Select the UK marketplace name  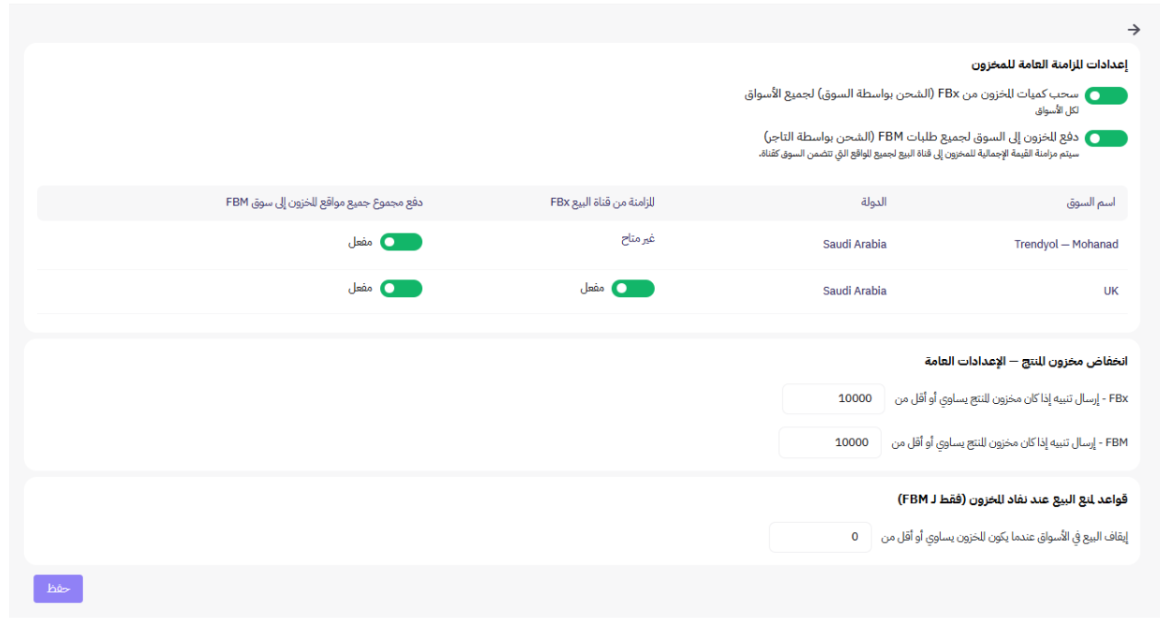coord(1110,291)
